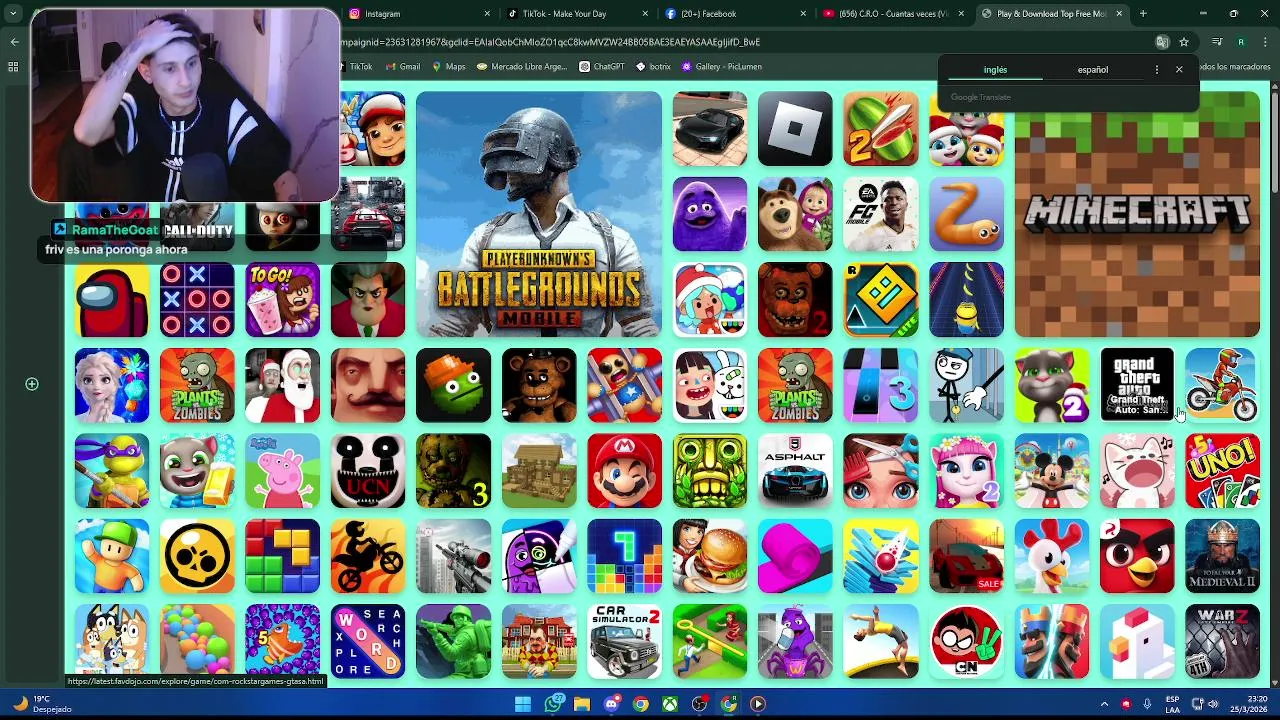Open the Word Search letters tile

click(368, 642)
